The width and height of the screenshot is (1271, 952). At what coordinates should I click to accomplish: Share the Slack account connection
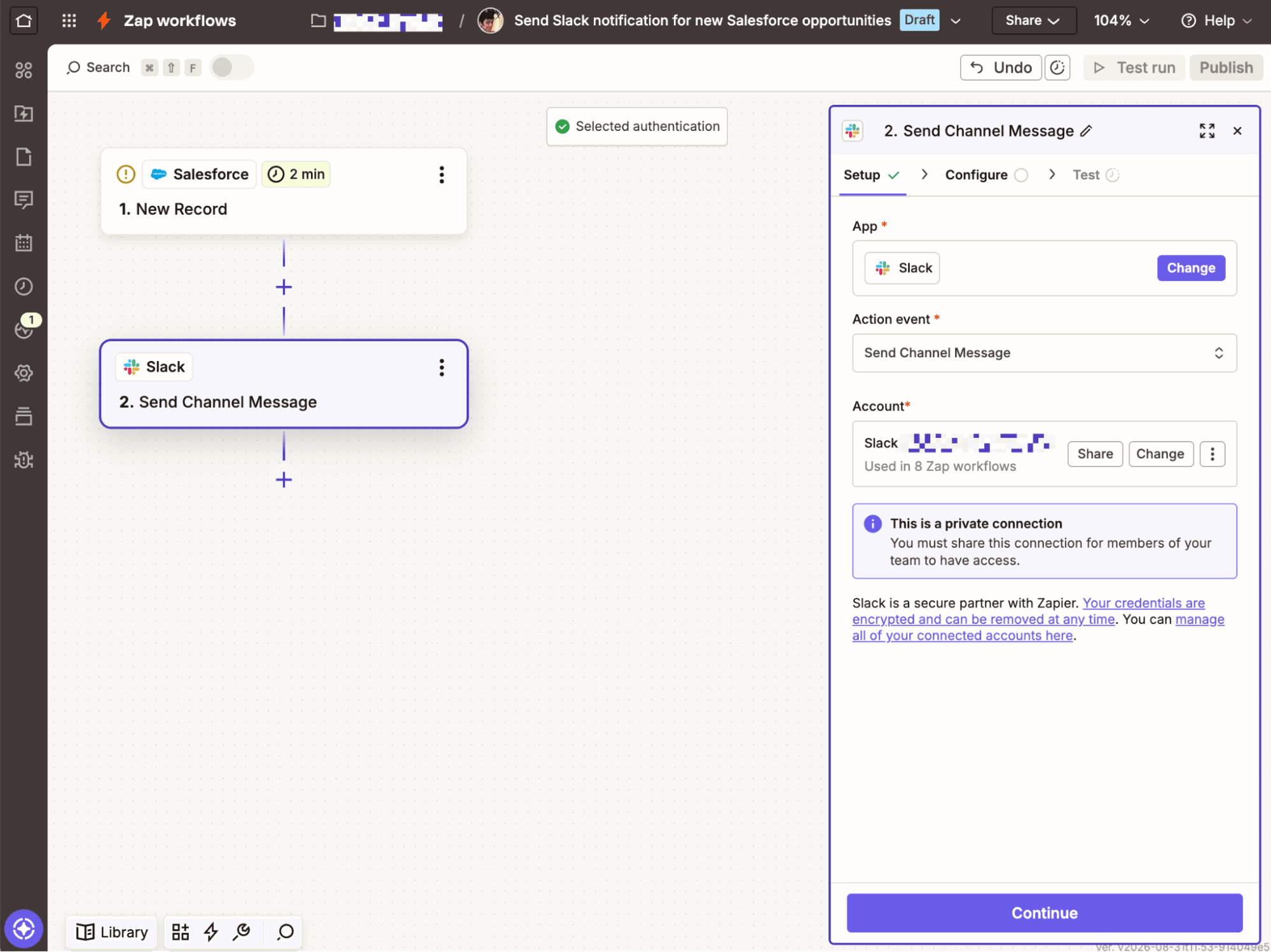(x=1095, y=454)
